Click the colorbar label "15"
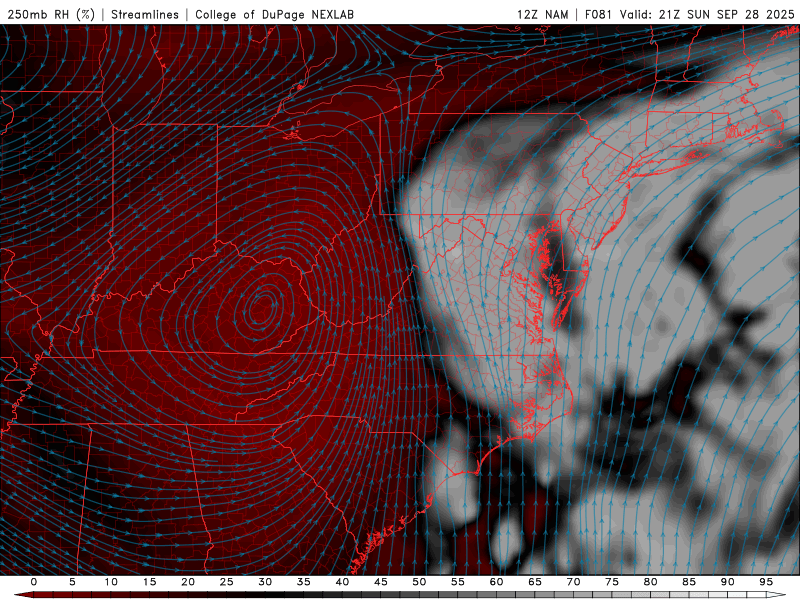The width and height of the screenshot is (800, 600). (x=149, y=582)
